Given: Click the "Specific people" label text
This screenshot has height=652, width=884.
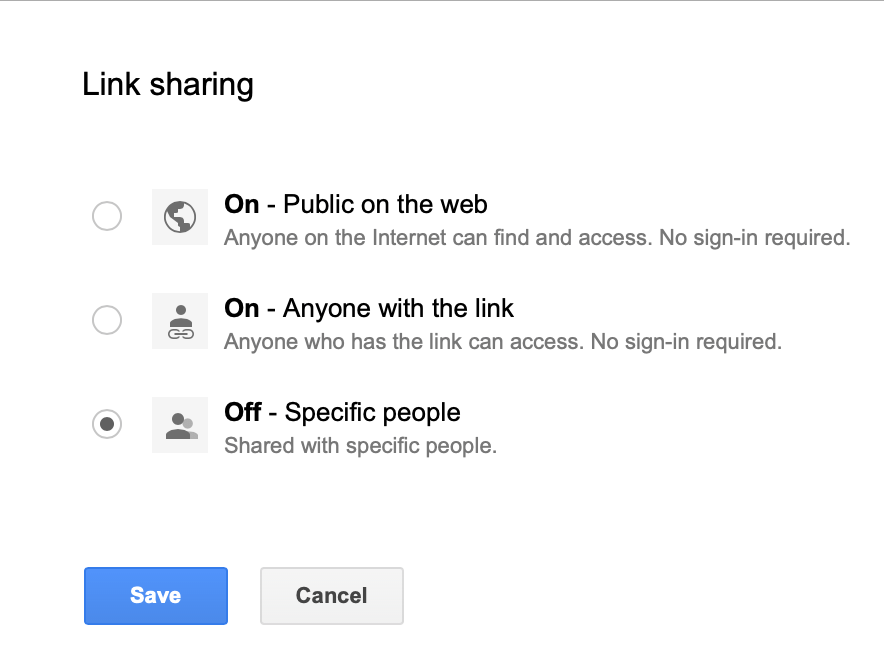Looking at the screenshot, I should tap(372, 412).
